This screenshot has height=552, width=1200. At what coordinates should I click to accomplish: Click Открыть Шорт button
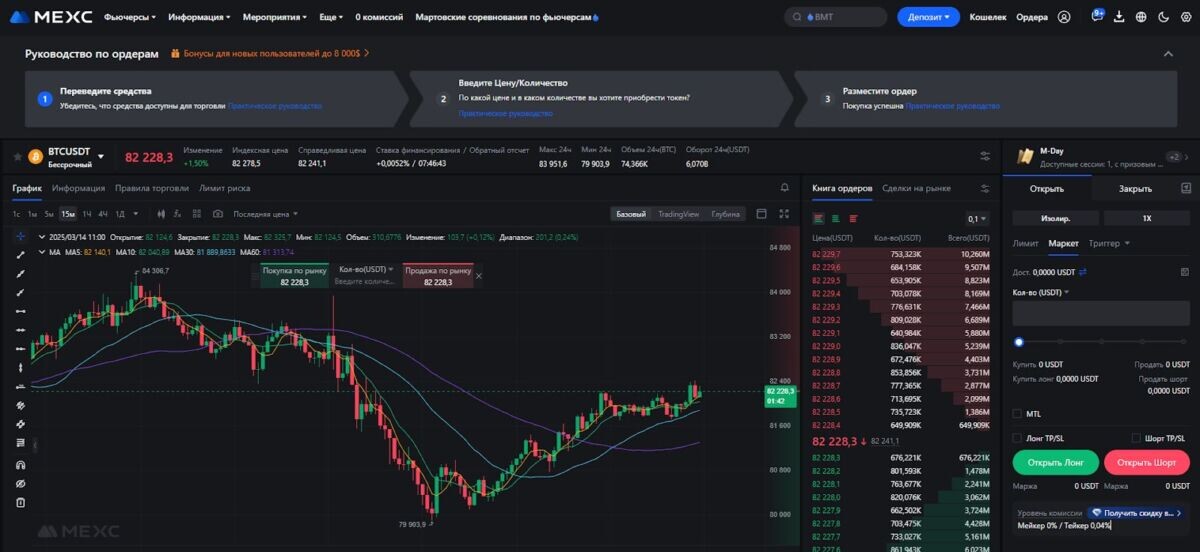(1146, 462)
